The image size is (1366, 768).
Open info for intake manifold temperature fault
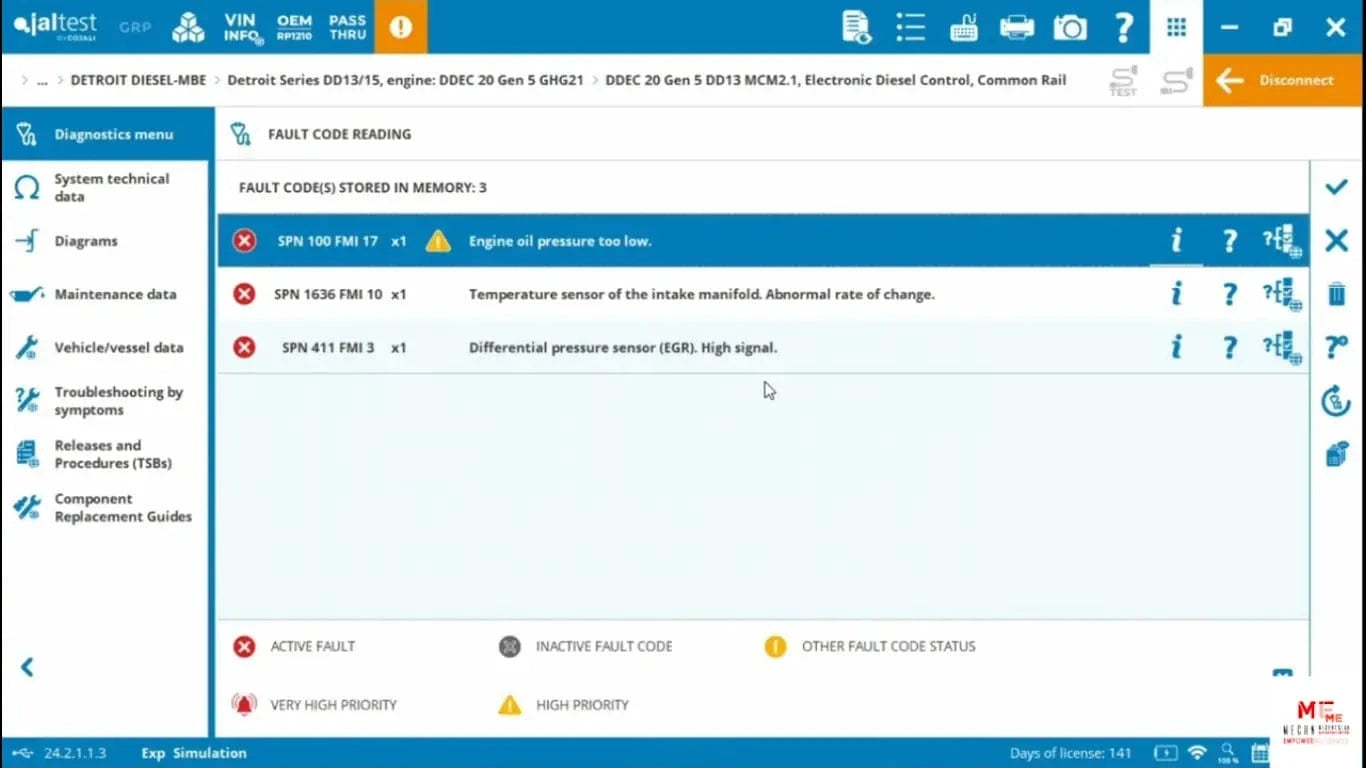click(x=1176, y=294)
